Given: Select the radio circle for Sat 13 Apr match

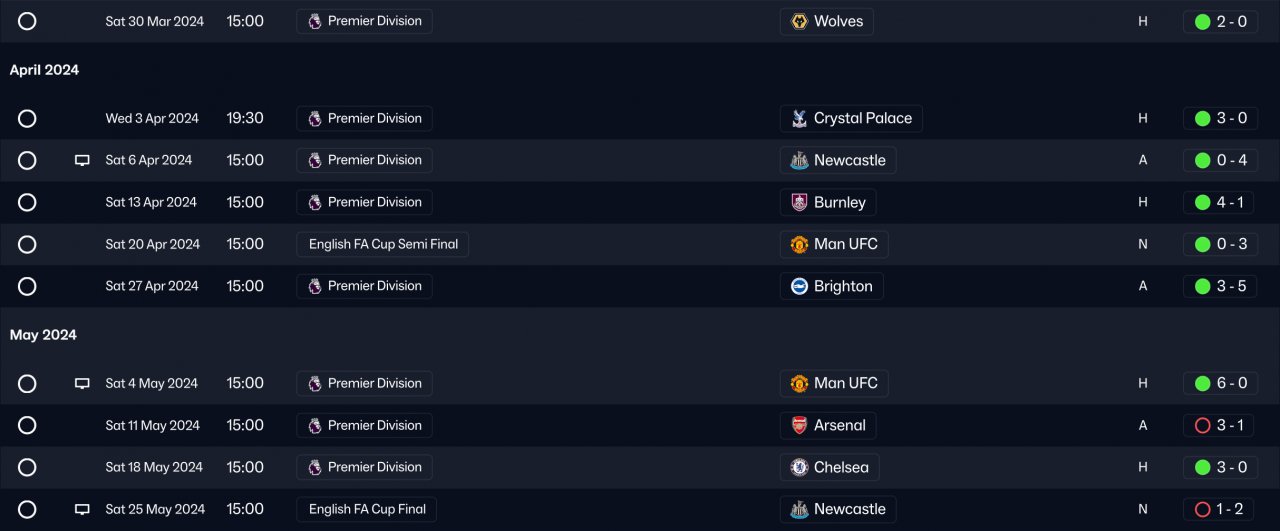Looking at the screenshot, I should (x=27, y=202).
